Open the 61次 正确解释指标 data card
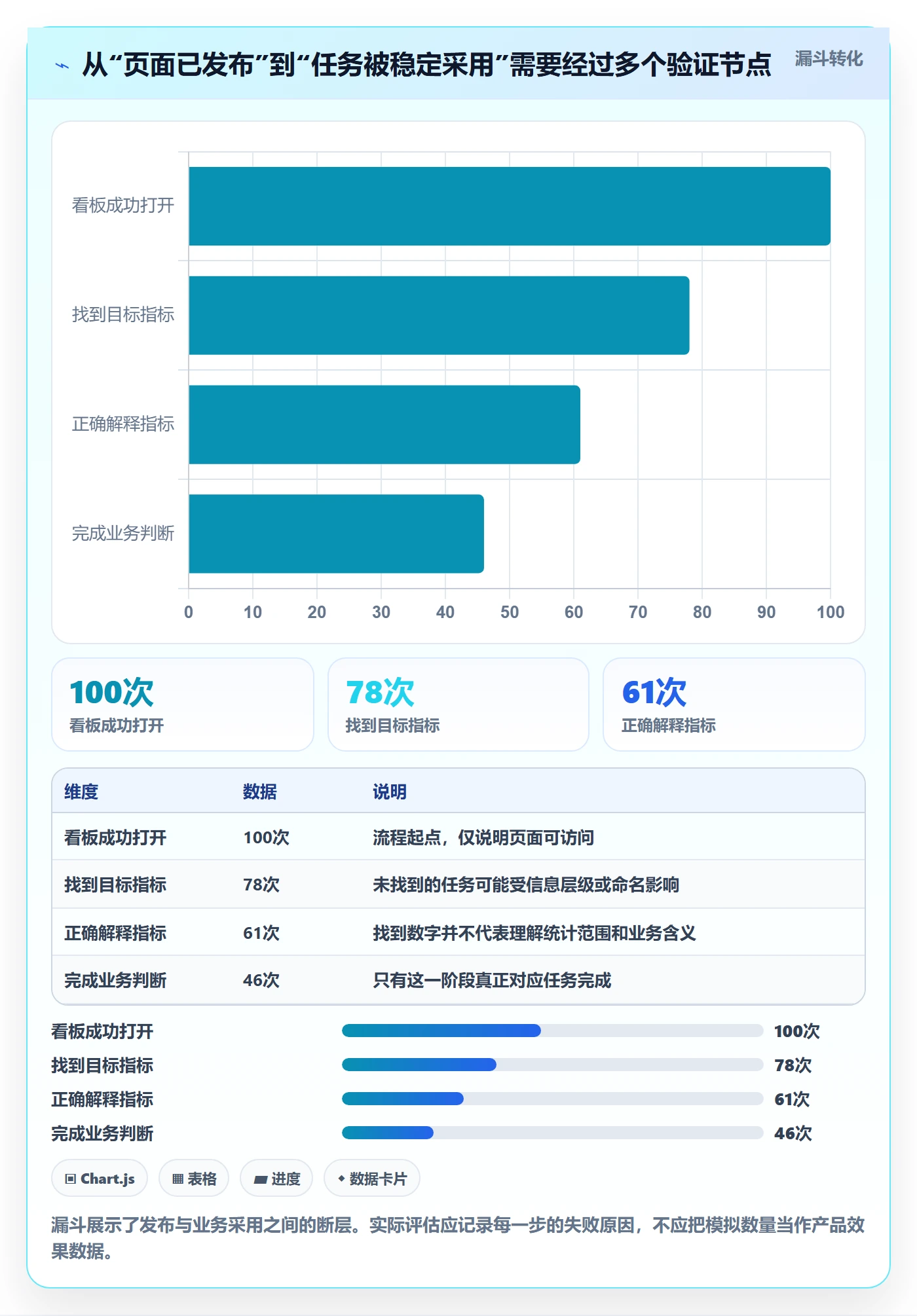Viewport: 917px width, 1316px height. pos(734,704)
